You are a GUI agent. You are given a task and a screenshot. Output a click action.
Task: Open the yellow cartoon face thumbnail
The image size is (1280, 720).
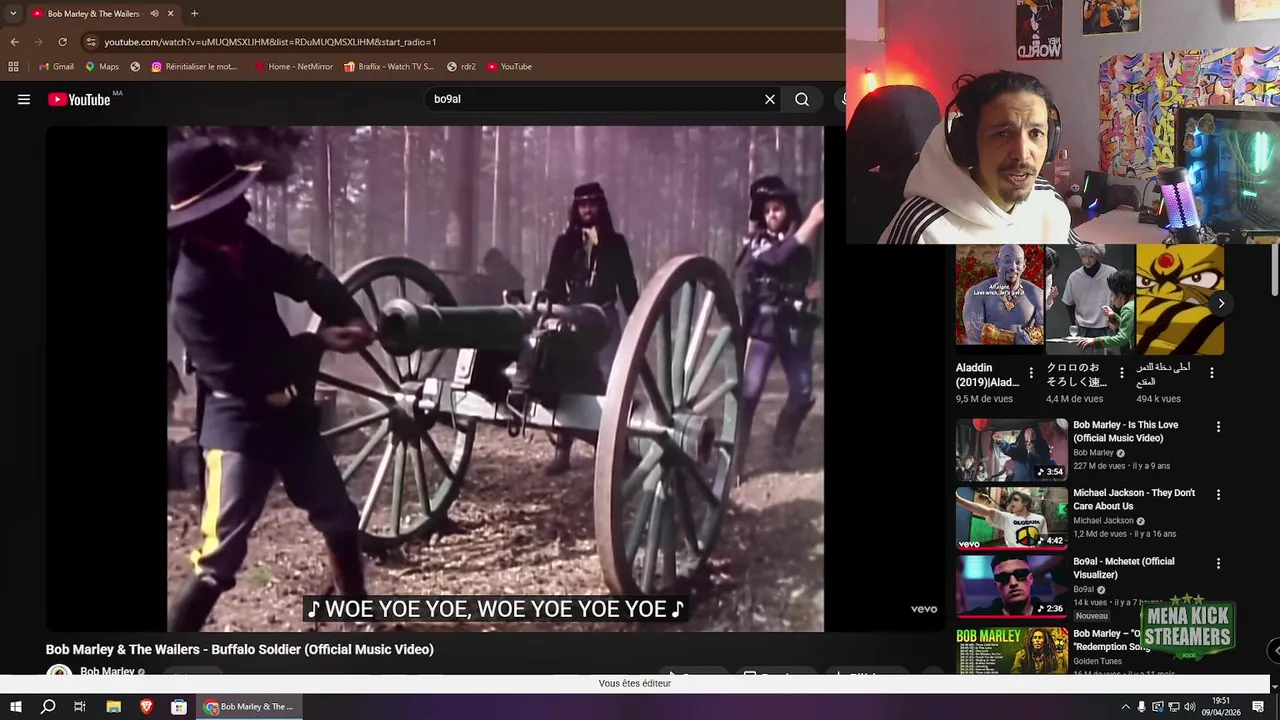(x=1180, y=300)
